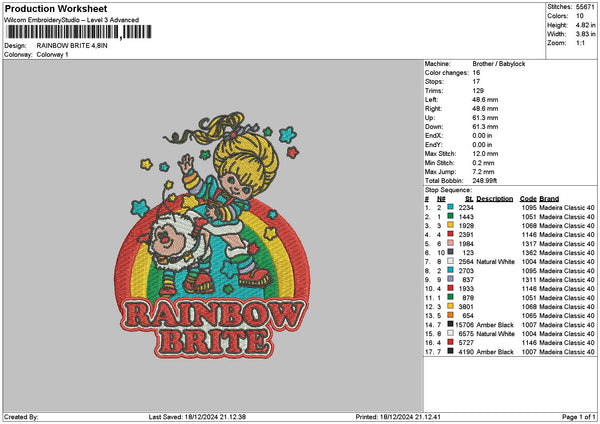Click the 'Created By:' footer label

(x=21, y=417)
